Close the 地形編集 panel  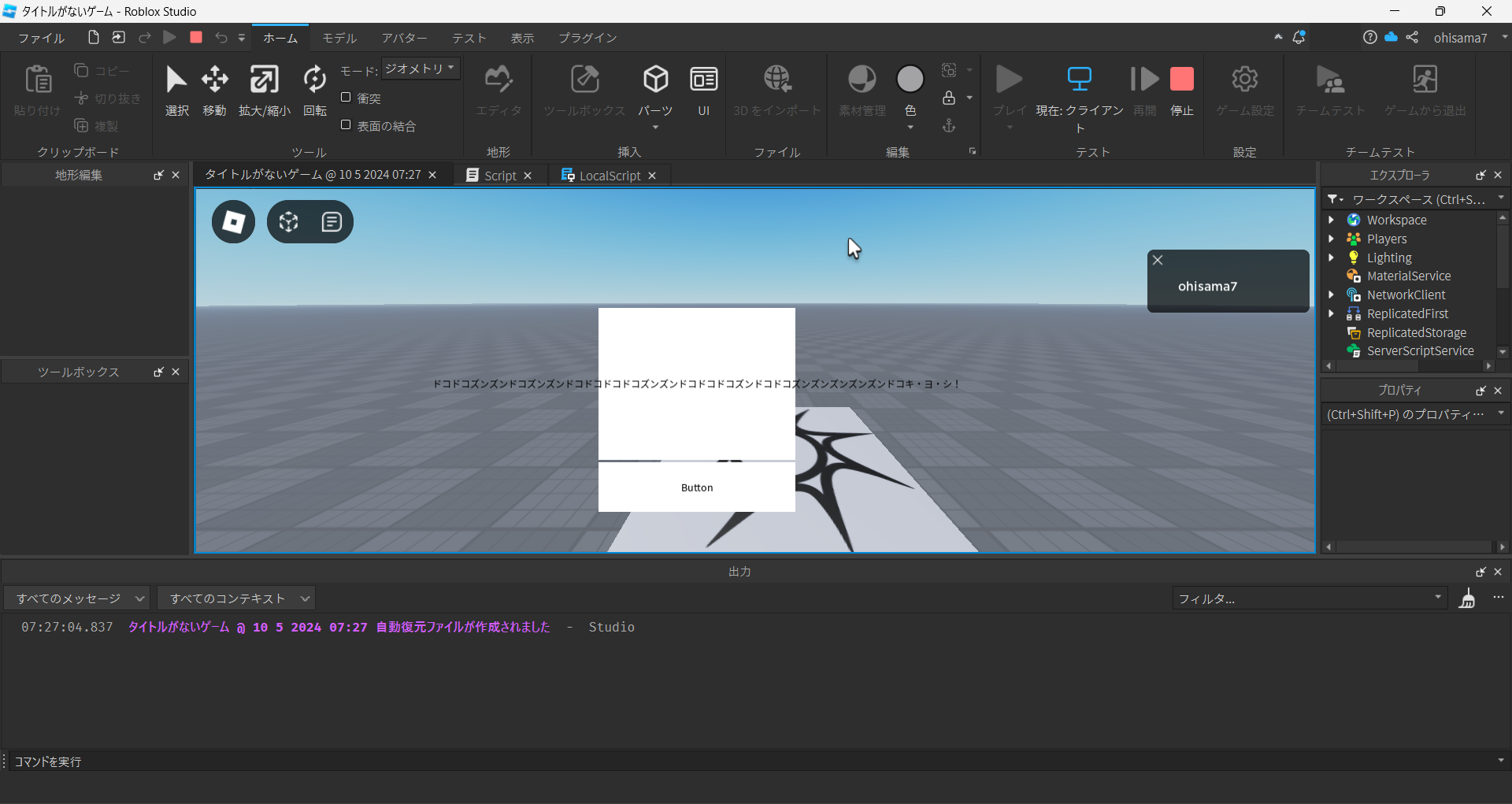pos(176,175)
